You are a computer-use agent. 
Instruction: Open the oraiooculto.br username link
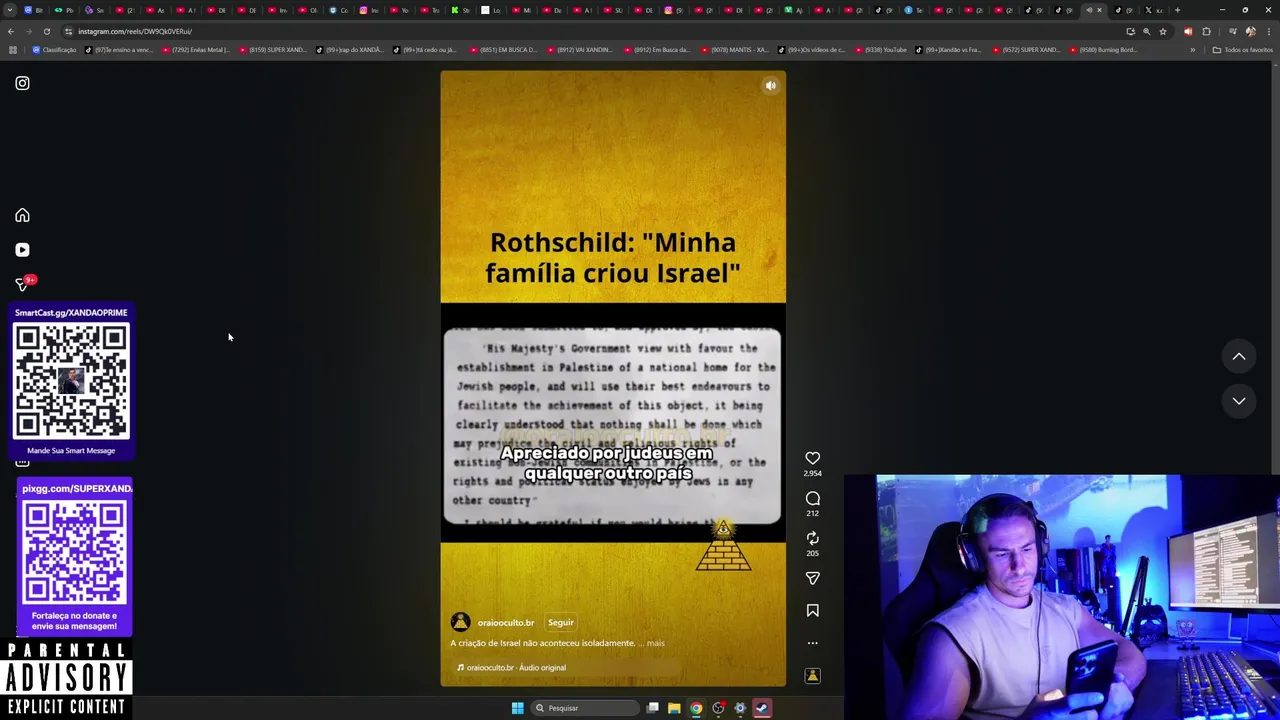coord(506,623)
